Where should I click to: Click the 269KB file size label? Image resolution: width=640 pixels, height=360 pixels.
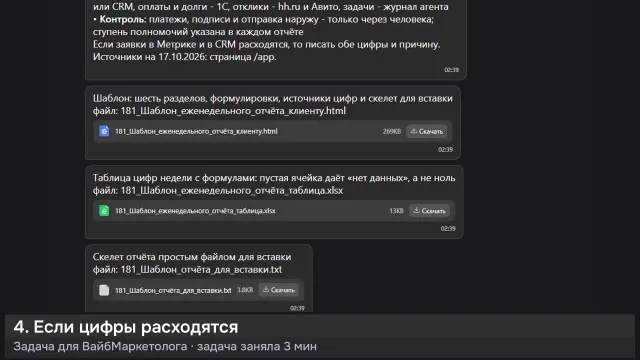click(391, 131)
